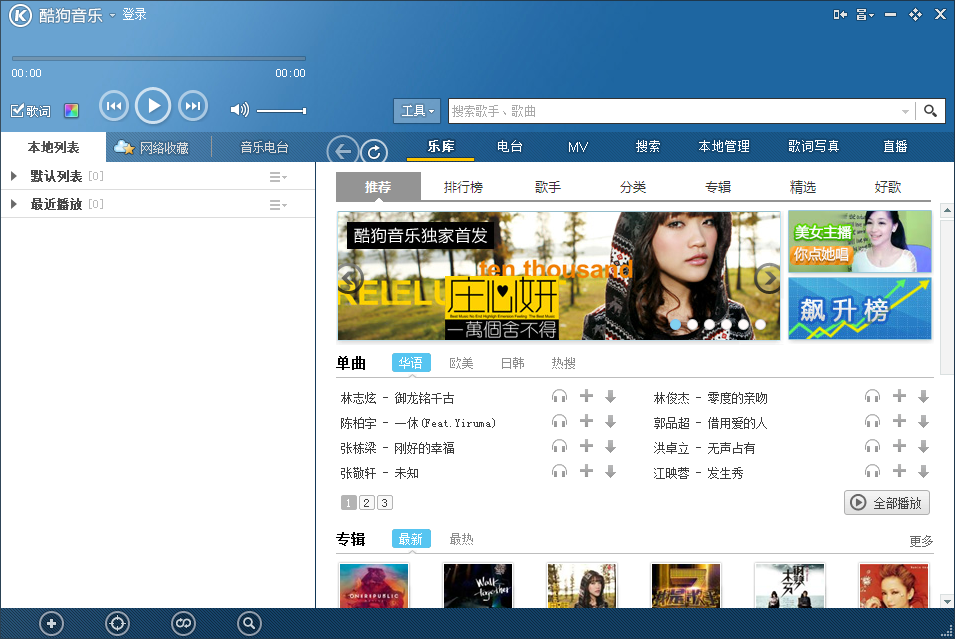Add 张栋梁 - 刚好的幸福 to playlist

click(x=586, y=447)
